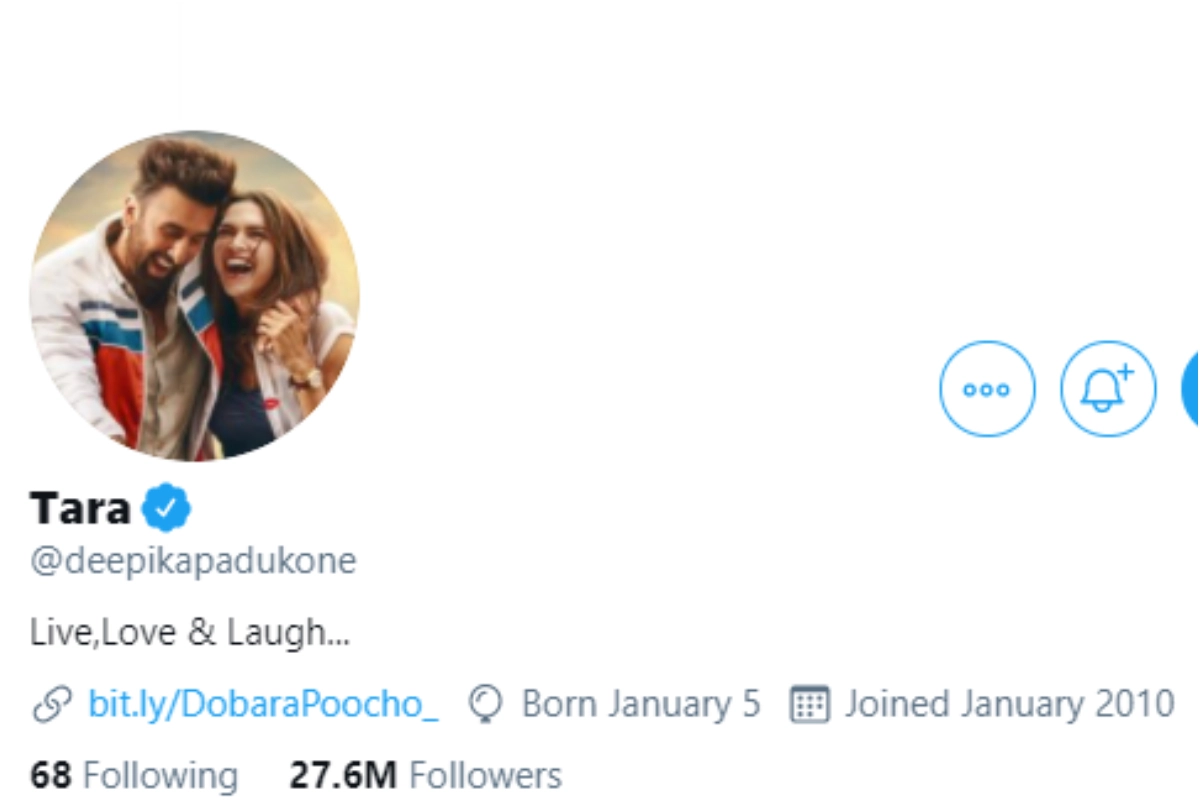1200x800 pixels.
Task: Click the number 68 following count
Action: pos(51,775)
